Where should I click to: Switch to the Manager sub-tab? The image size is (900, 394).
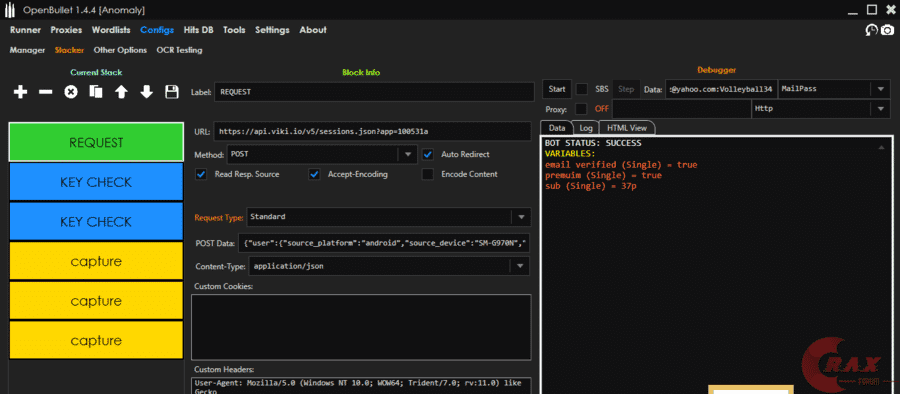[x=28, y=50]
